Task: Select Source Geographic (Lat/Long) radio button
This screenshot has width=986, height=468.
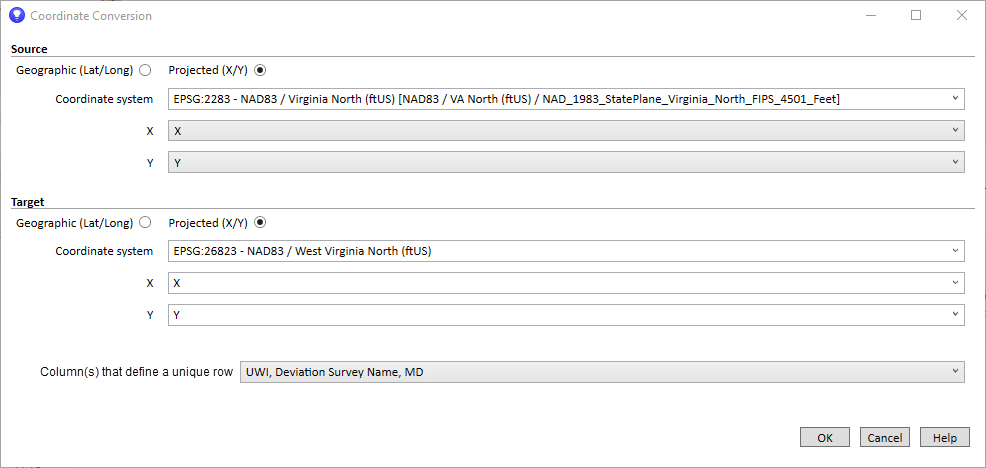Action: tap(146, 70)
